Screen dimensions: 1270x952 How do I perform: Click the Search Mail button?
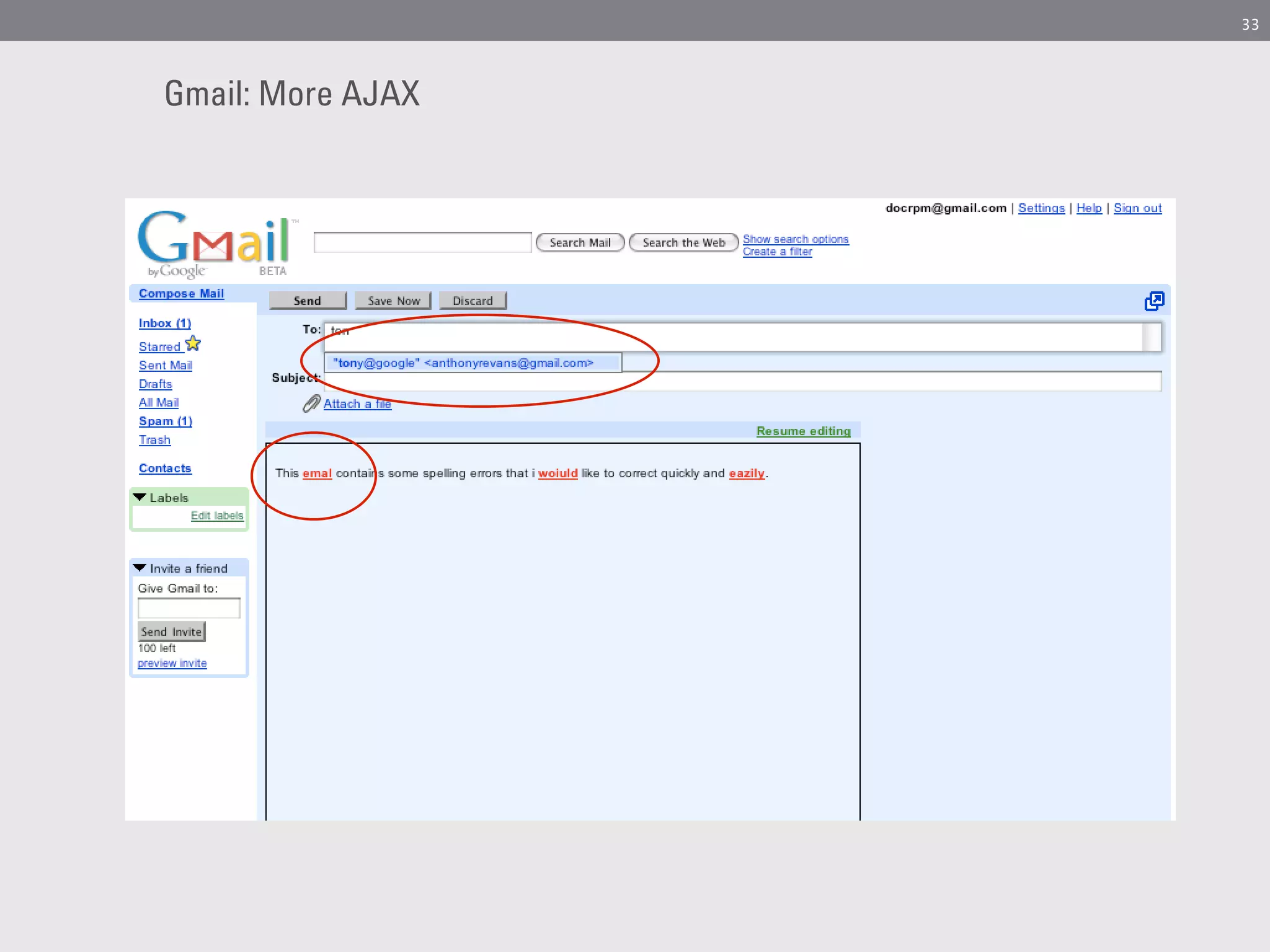[x=580, y=242]
